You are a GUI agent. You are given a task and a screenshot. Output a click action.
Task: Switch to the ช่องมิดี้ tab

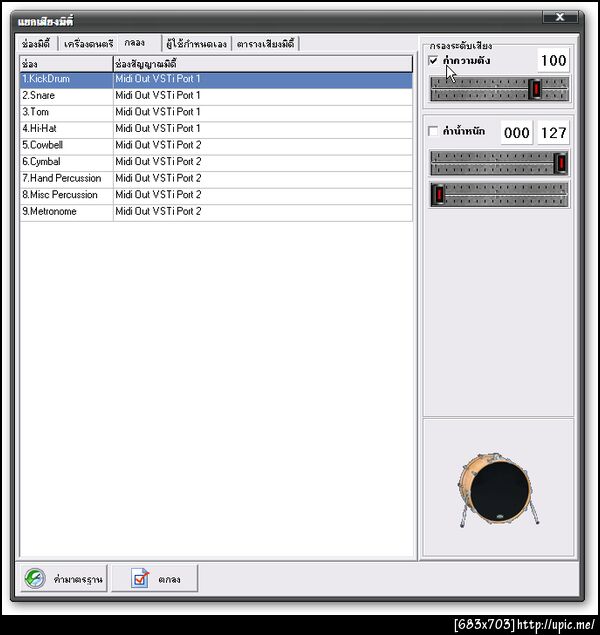point(36,44)
